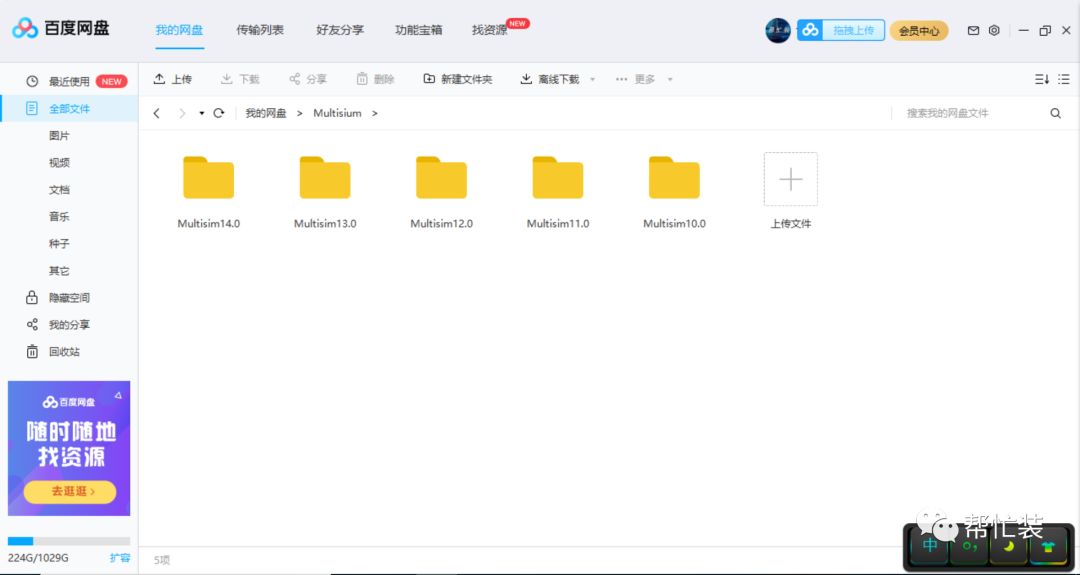Click 我的网盘 in the breadcrumb path
Viewport: 1080px width, 575px height.
[266, 113]
